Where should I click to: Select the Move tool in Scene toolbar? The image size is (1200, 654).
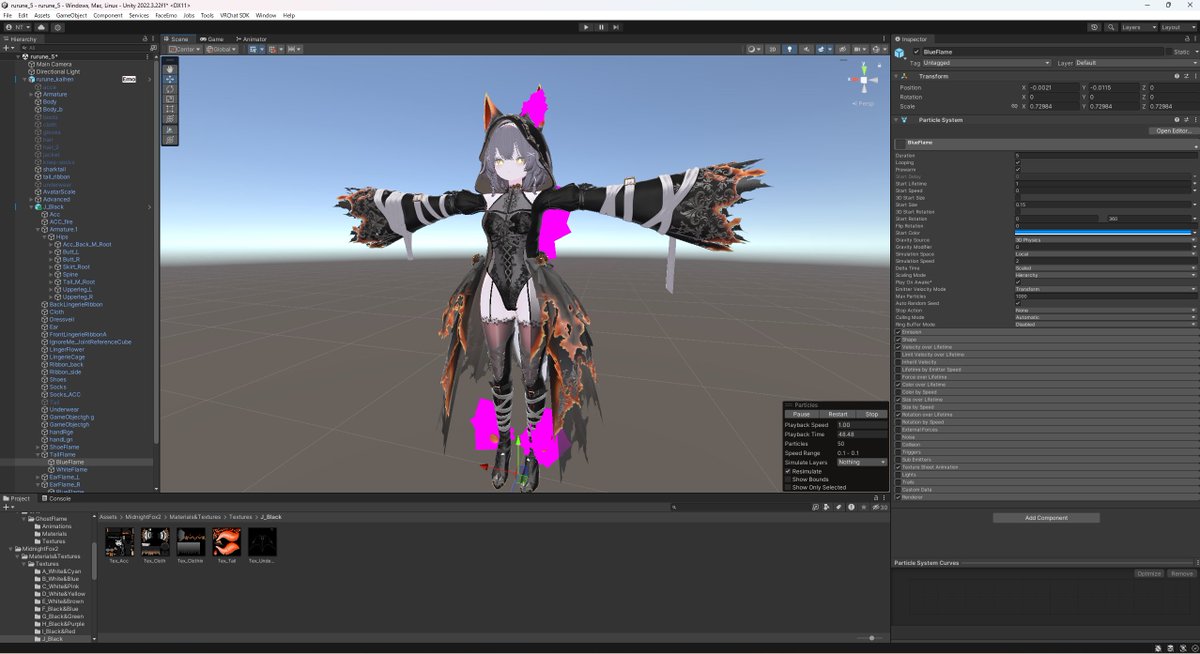(170, 79)
